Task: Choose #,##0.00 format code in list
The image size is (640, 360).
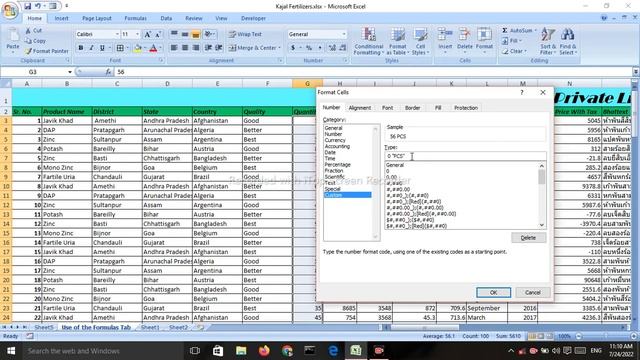Action: (398, 189)
